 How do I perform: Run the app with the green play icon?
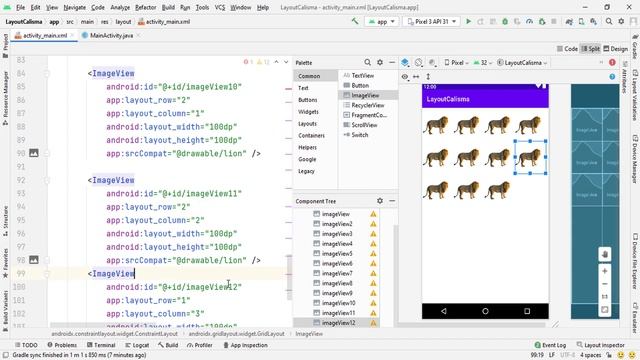(469, 22)
